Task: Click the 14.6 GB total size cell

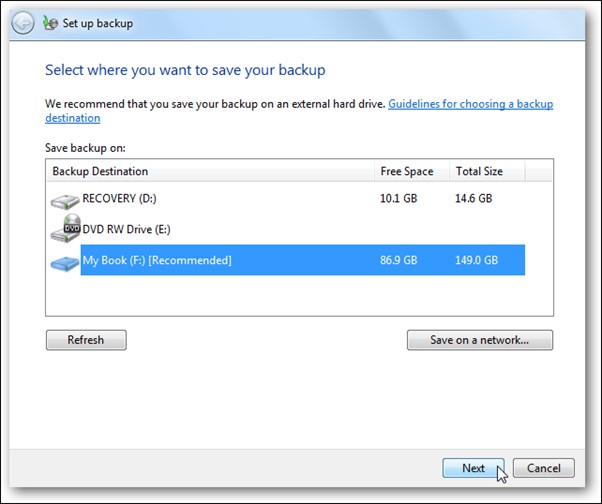Action: click(x=474, y=199)
